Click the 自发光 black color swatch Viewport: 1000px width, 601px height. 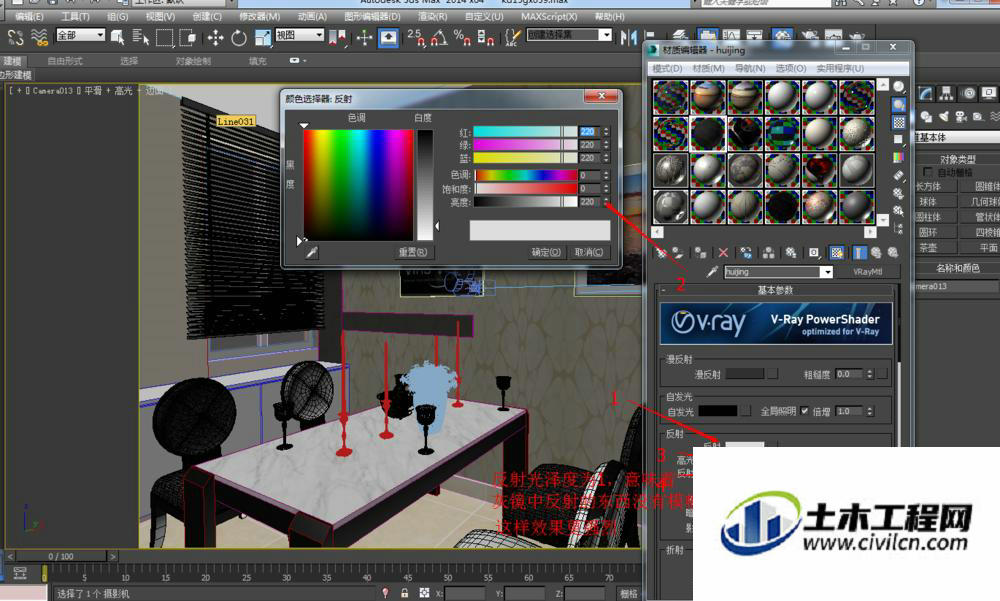[x=718, y=412]
